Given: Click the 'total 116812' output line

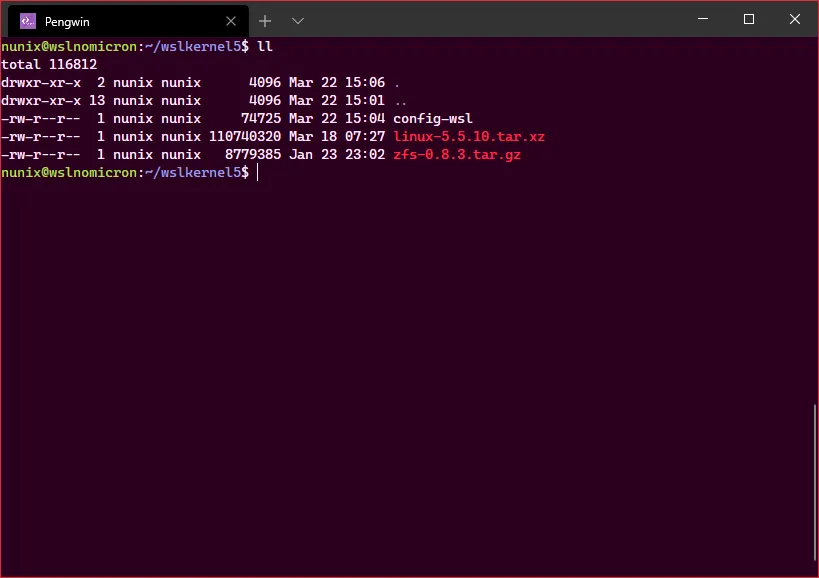Looking at the screenshot, I should coord(49,65).
